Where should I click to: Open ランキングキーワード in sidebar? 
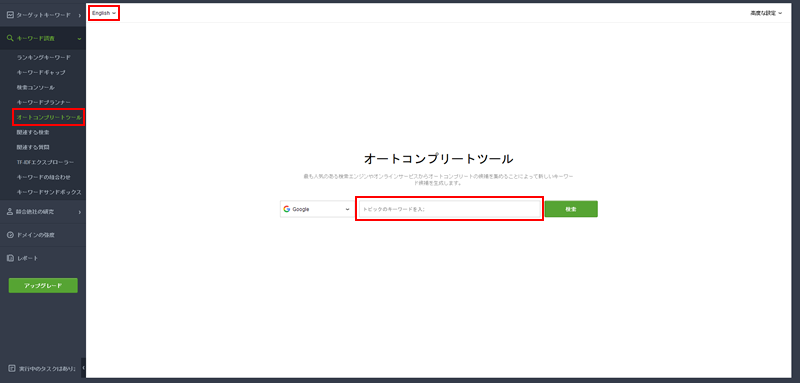[x=43, y=58]
